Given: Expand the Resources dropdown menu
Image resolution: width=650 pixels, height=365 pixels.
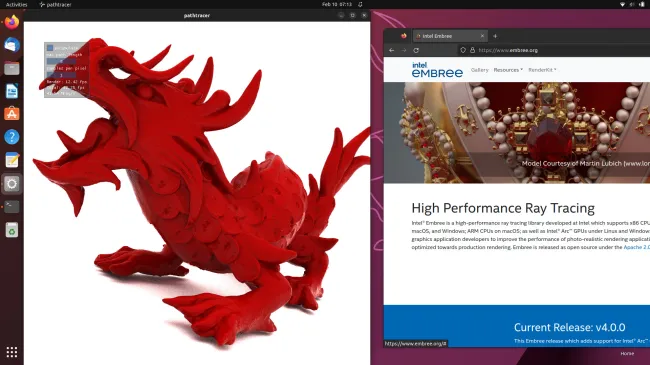Looking at the screenshot, I should pos(508,70).
